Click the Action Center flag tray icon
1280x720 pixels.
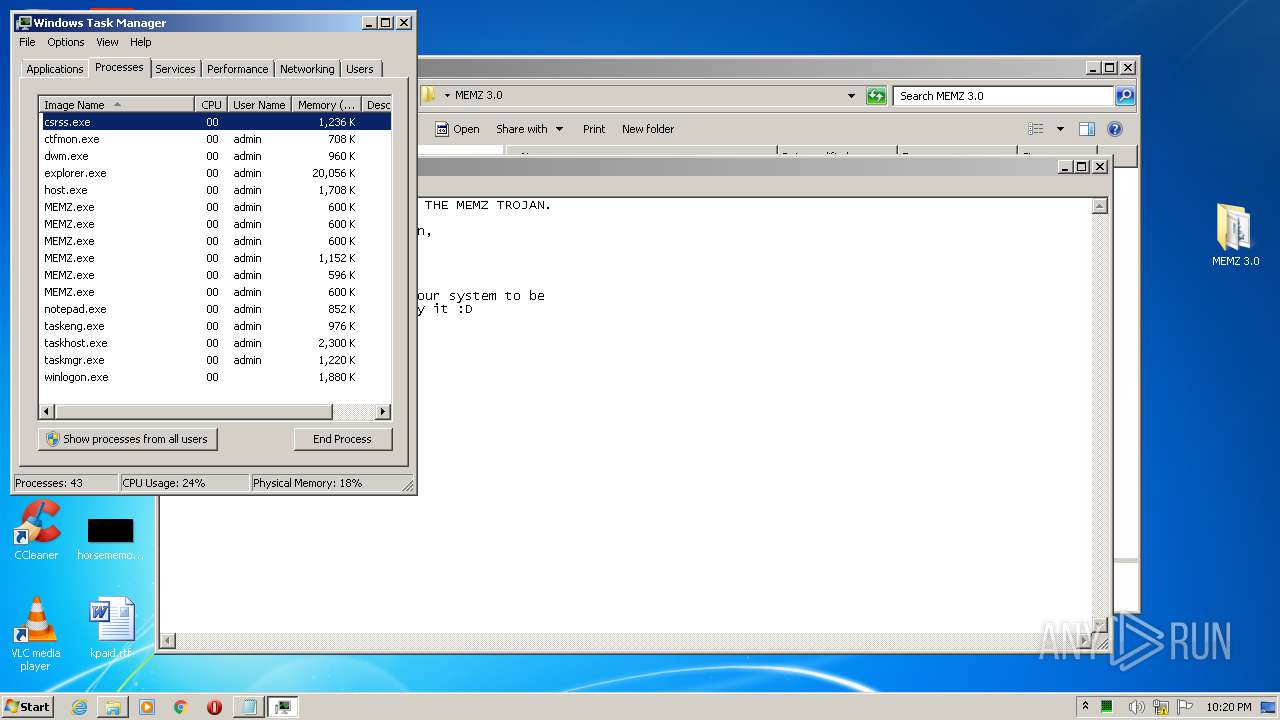tap(1186, 707)
